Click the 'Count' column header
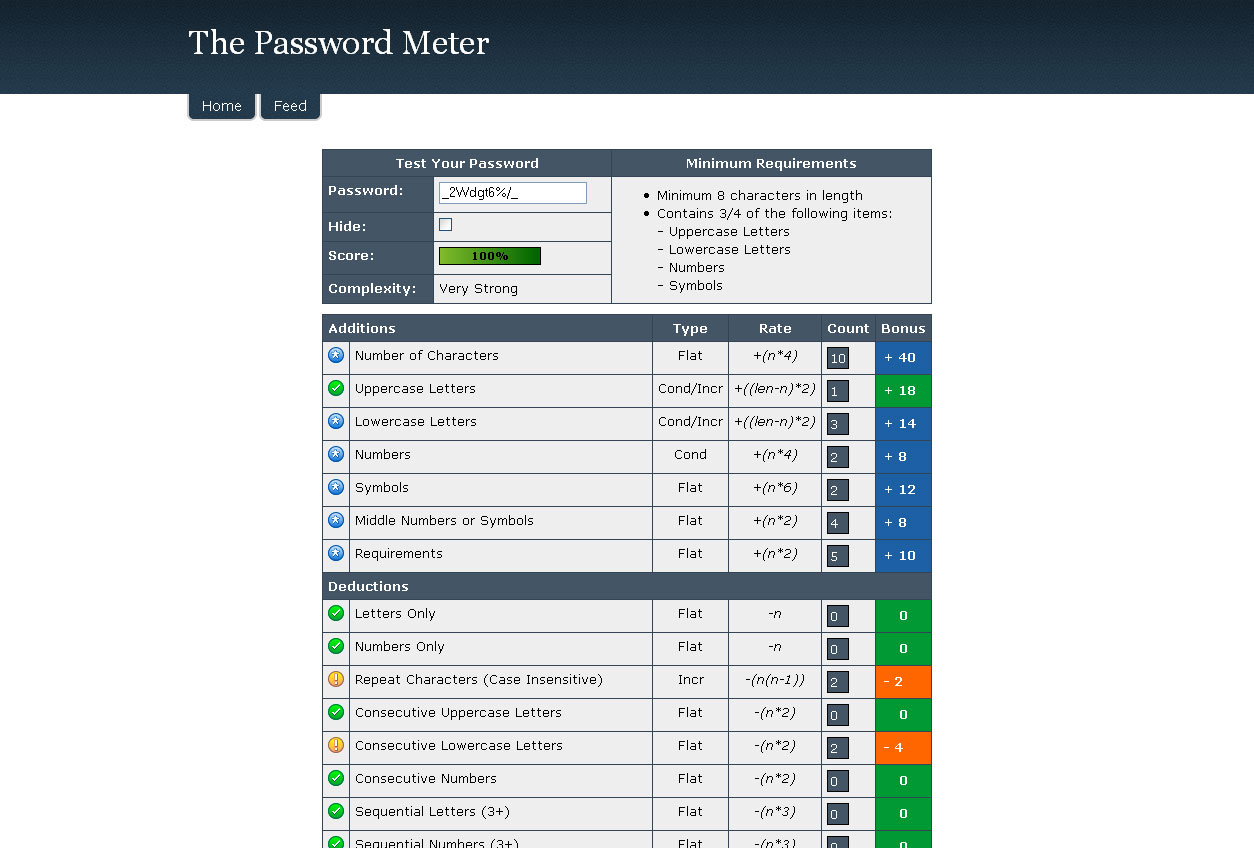Screen dimensions: 1254x848 (x=848, y=329)
